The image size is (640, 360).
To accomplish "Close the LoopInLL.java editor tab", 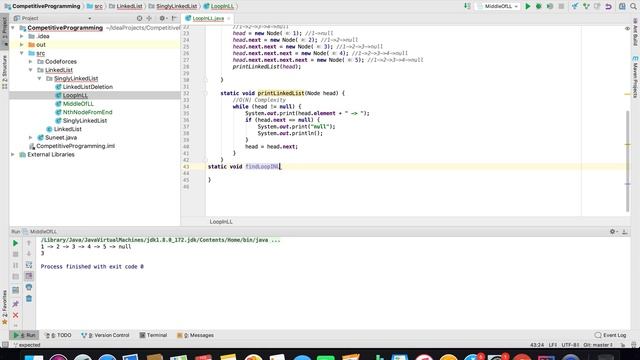I will (229, 18).
